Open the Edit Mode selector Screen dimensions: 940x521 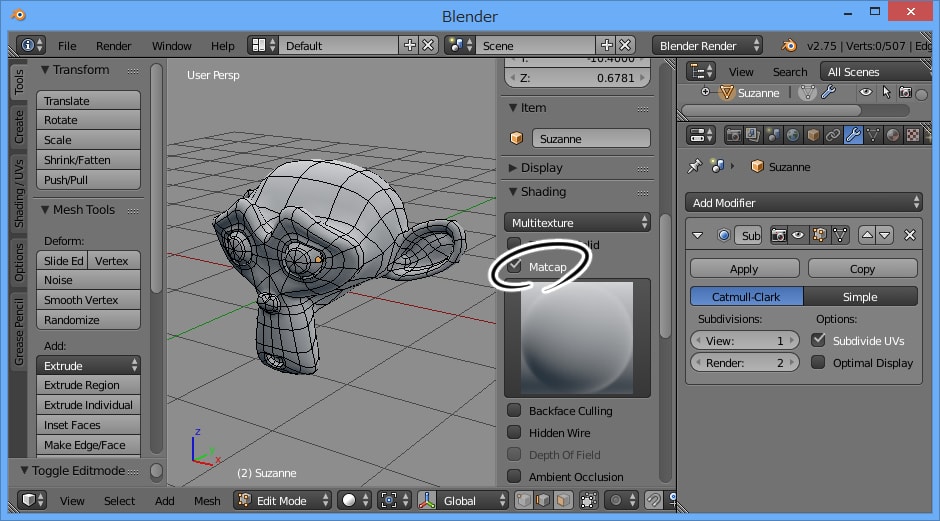(x=282, y=500)
